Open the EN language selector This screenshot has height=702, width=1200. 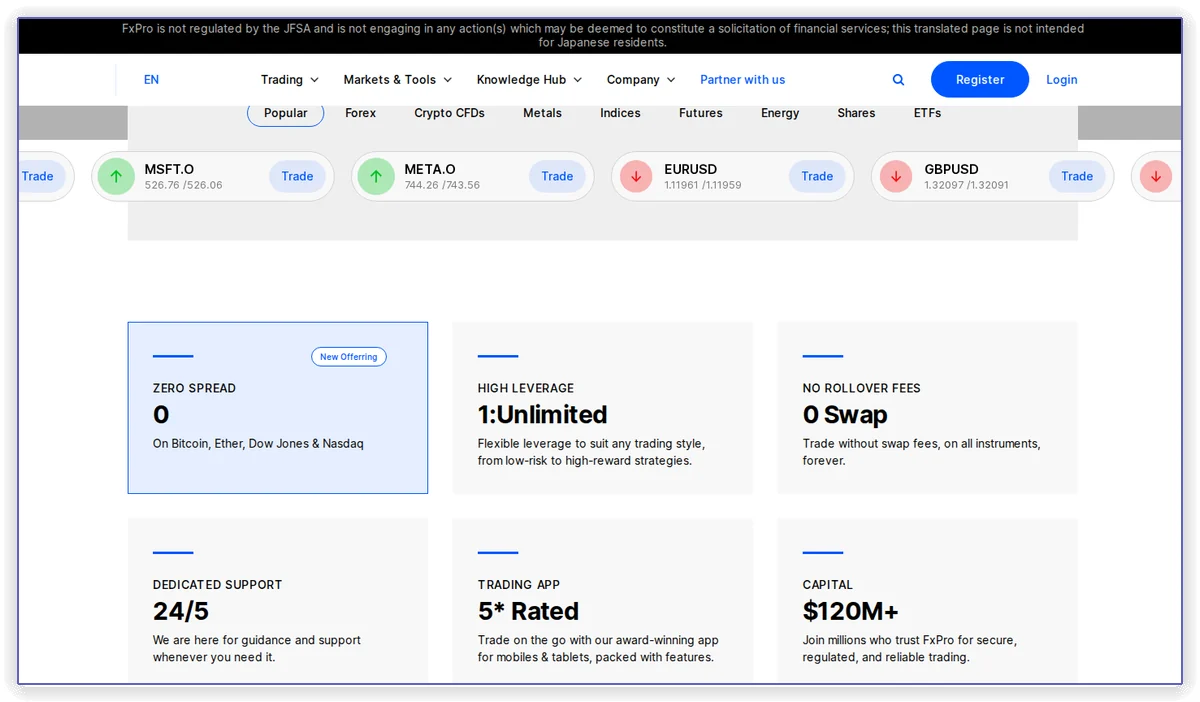151,80
